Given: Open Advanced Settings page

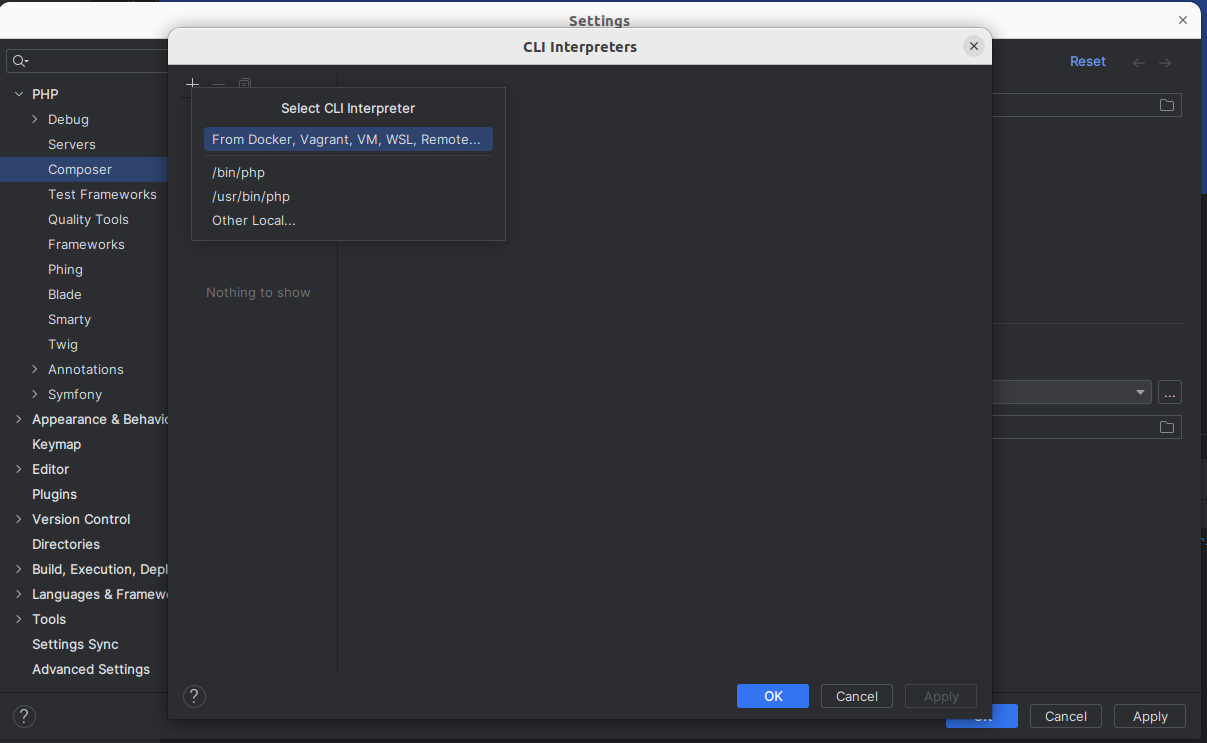Looking at the screenshot, I should tap(91, 669).
